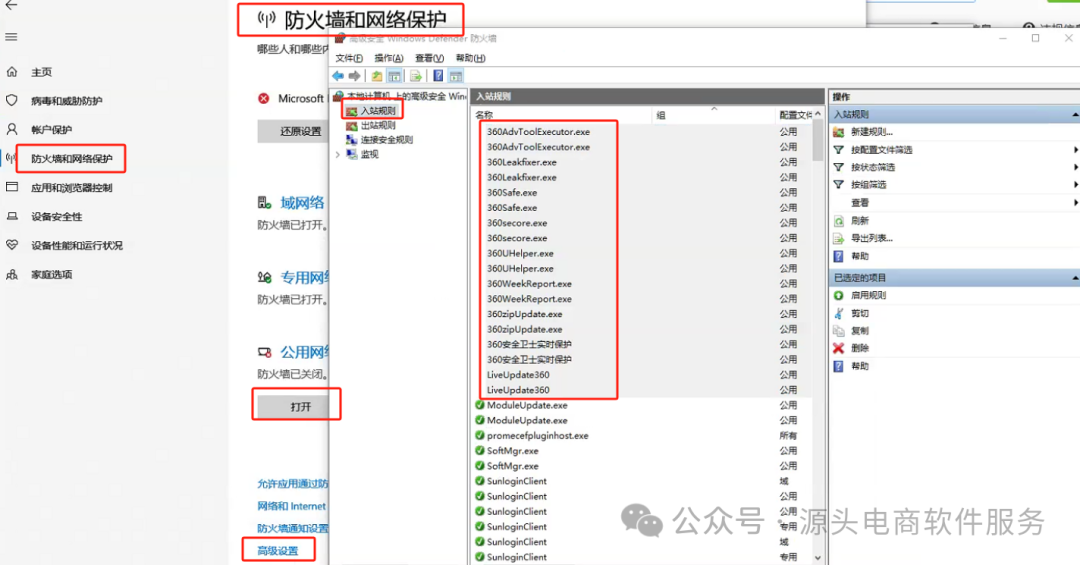Click the 还原设置 button
Screen dimensions: 1080x565
(x=293, y=131)
